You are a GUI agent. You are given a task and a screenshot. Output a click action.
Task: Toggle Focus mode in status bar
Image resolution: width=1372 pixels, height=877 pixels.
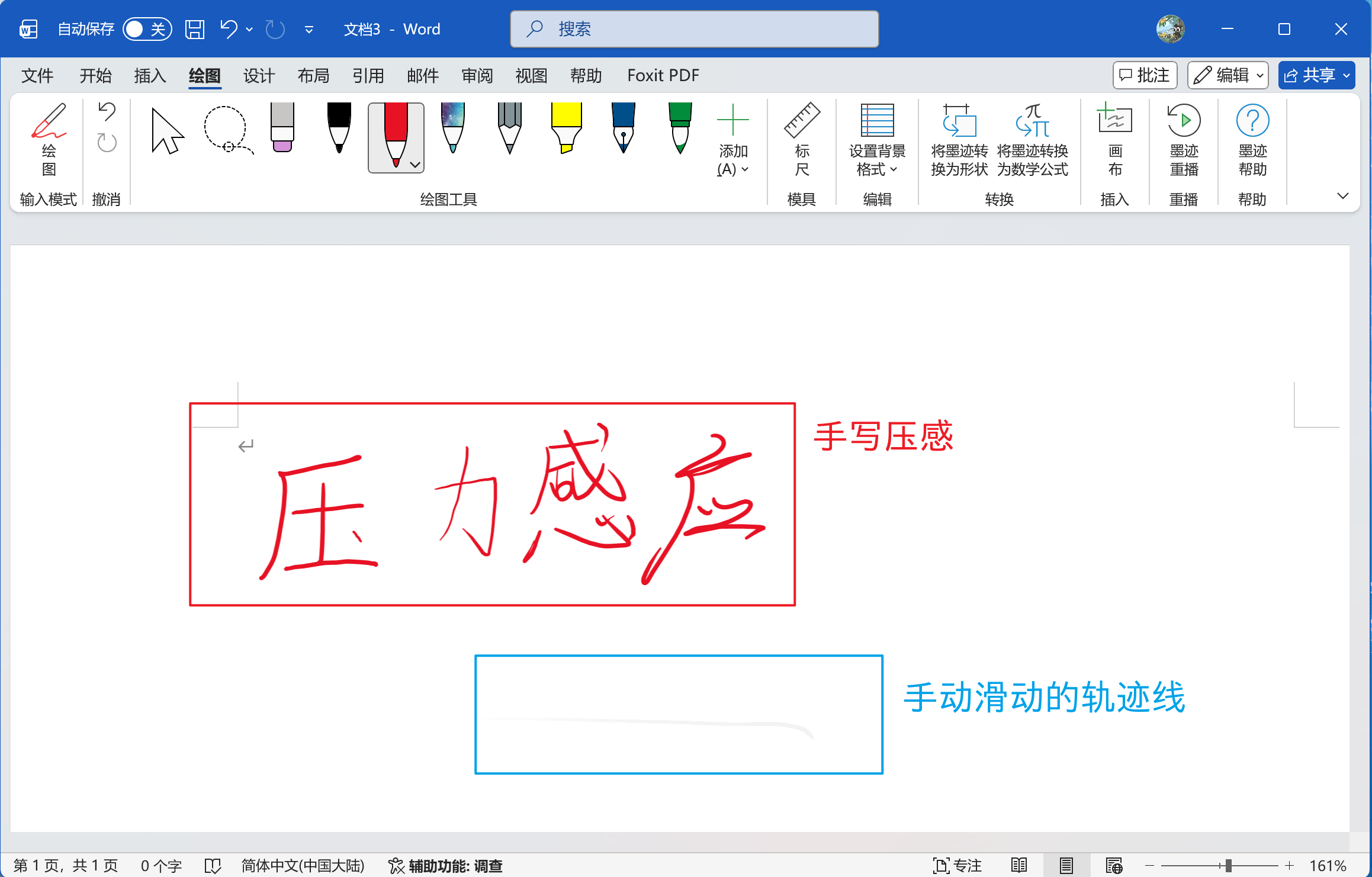[x=957, y=866]
